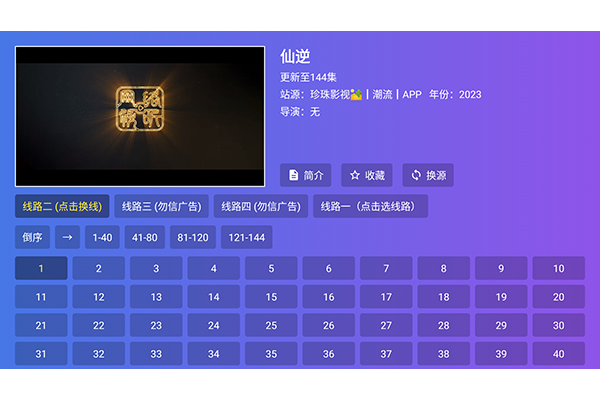The width and height of the screenshot is (600, 400).
Task: Select episode 12
Action: tap(99, 297)
